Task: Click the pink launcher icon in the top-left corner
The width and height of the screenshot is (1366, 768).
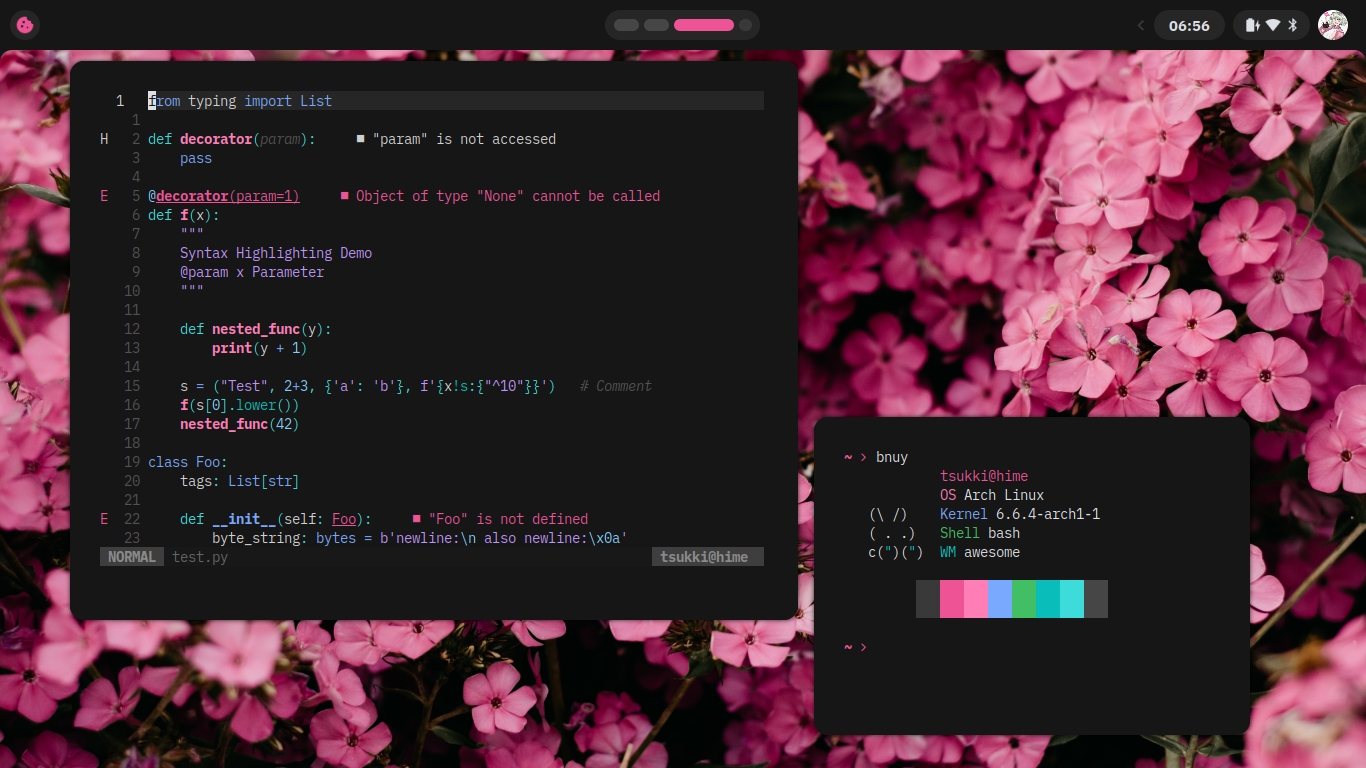Action: 24,24
